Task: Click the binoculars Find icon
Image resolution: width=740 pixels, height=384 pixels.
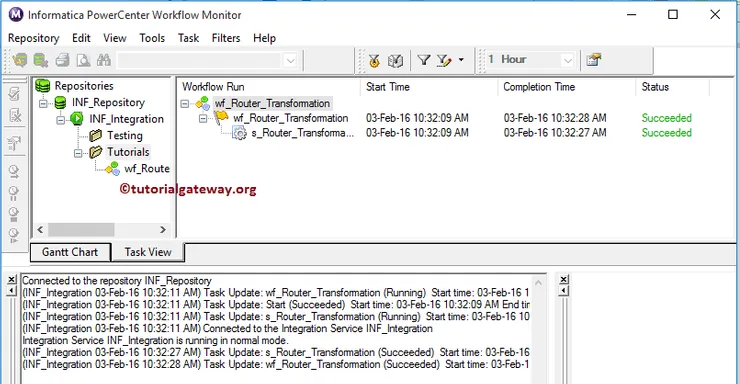Action: click(103, 60)
